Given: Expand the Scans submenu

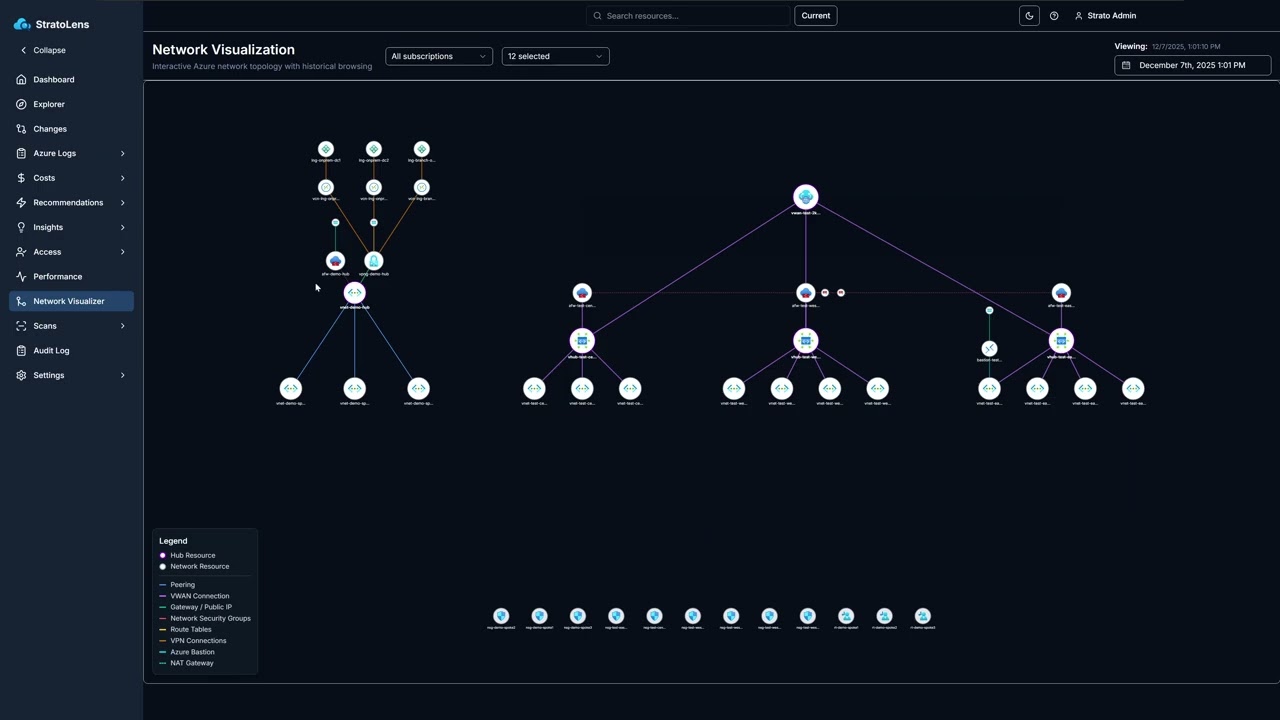Looking at the screenshot, I should [70, 326].
